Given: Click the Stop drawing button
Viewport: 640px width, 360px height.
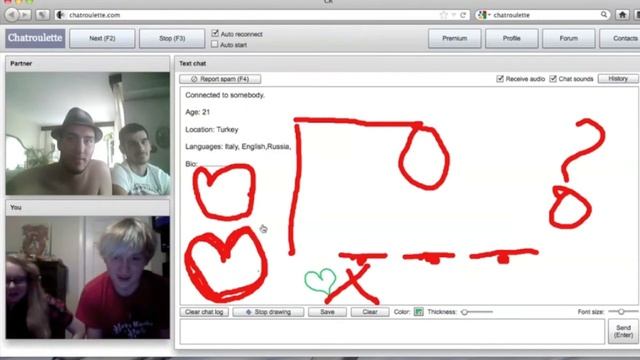Looking at the screenshot, I should pos(268,312).
